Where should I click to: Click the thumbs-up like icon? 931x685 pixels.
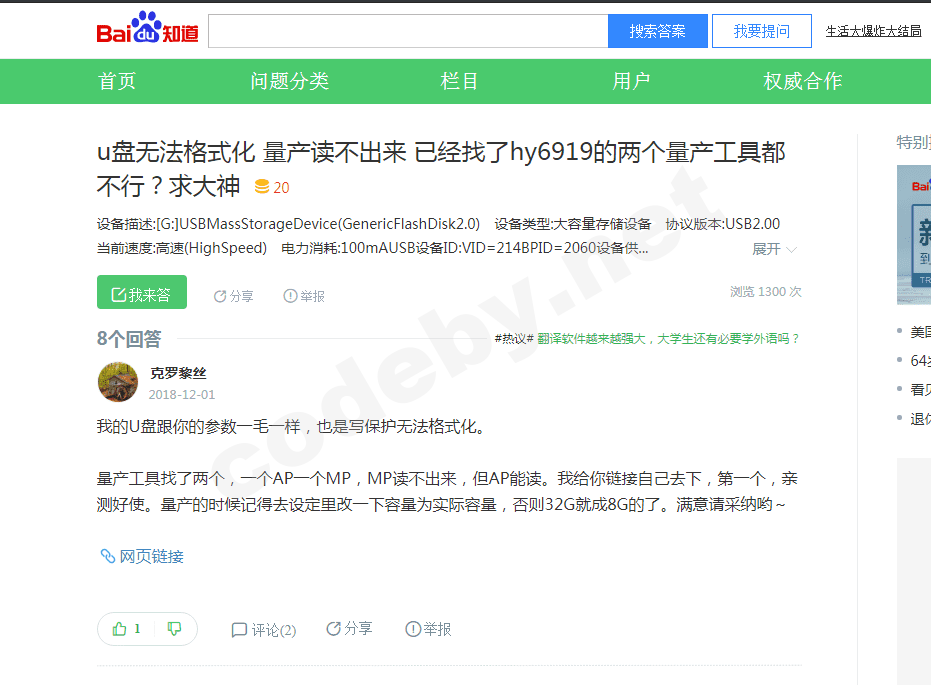click(119, 629)
